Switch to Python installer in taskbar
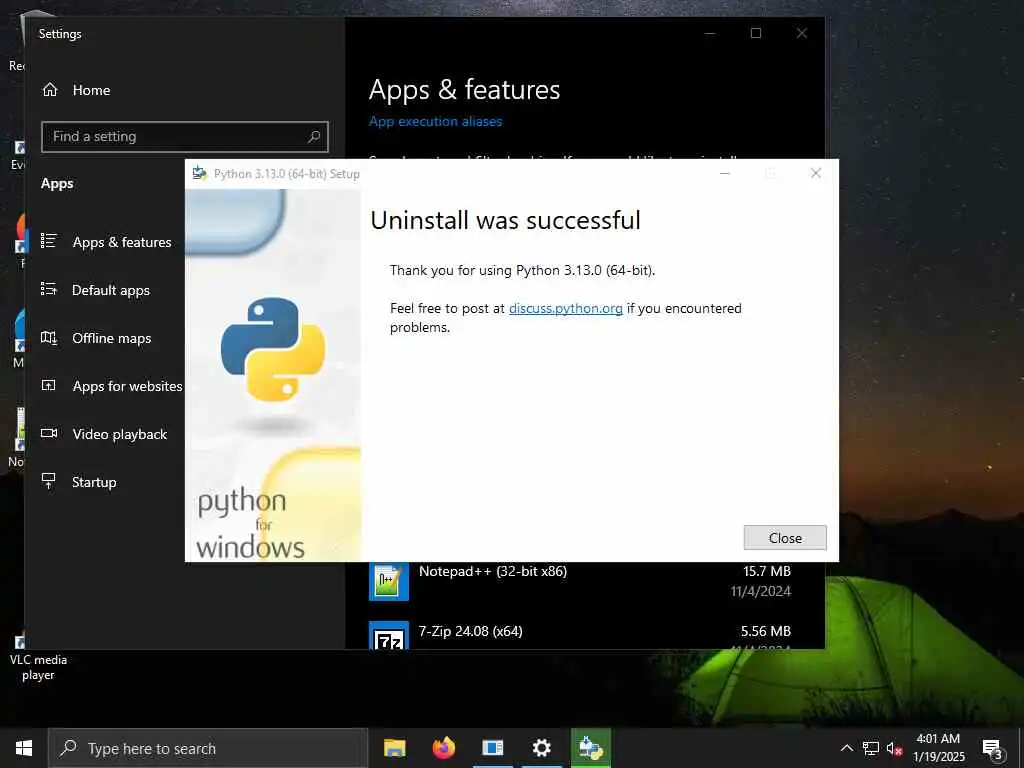Screen dimensions: 1024x768 coord(591,748)
